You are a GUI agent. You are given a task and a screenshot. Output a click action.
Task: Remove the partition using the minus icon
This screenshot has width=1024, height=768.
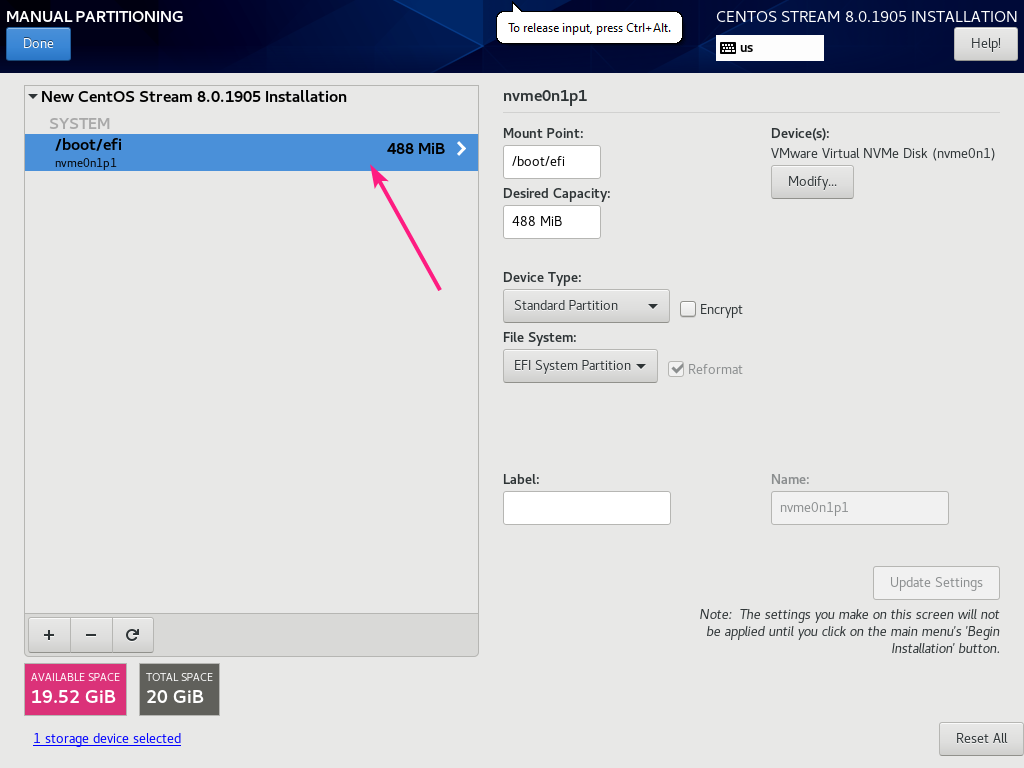click(91, 634)
